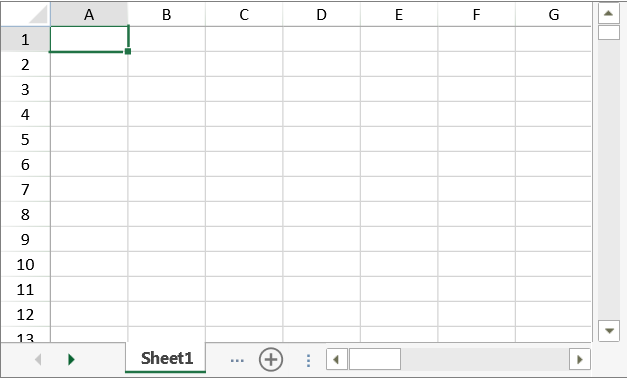Select the row 1 header
The width and height of the screenshot is (630, 378).
coord(25,39)
